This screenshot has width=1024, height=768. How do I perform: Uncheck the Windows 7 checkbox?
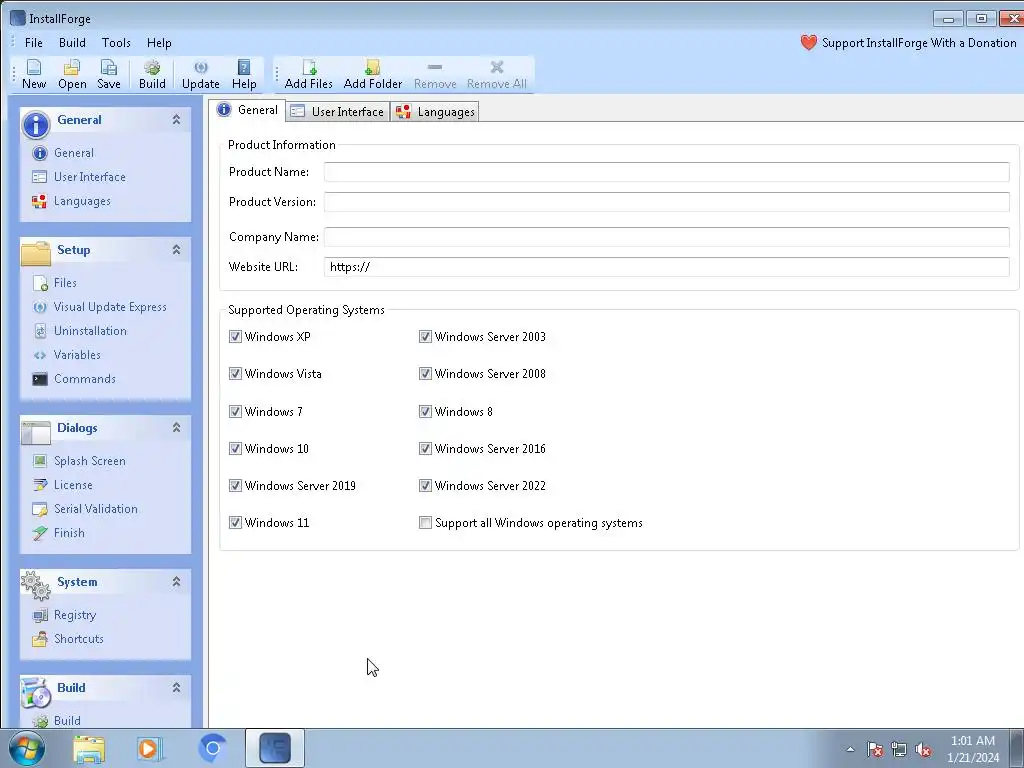pyautogui.click(x=235, y=411)
